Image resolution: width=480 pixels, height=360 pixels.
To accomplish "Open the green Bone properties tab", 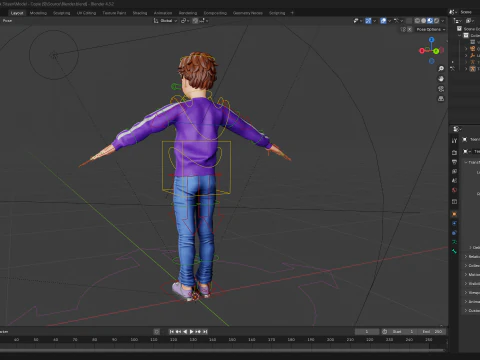I will point(454,251).
